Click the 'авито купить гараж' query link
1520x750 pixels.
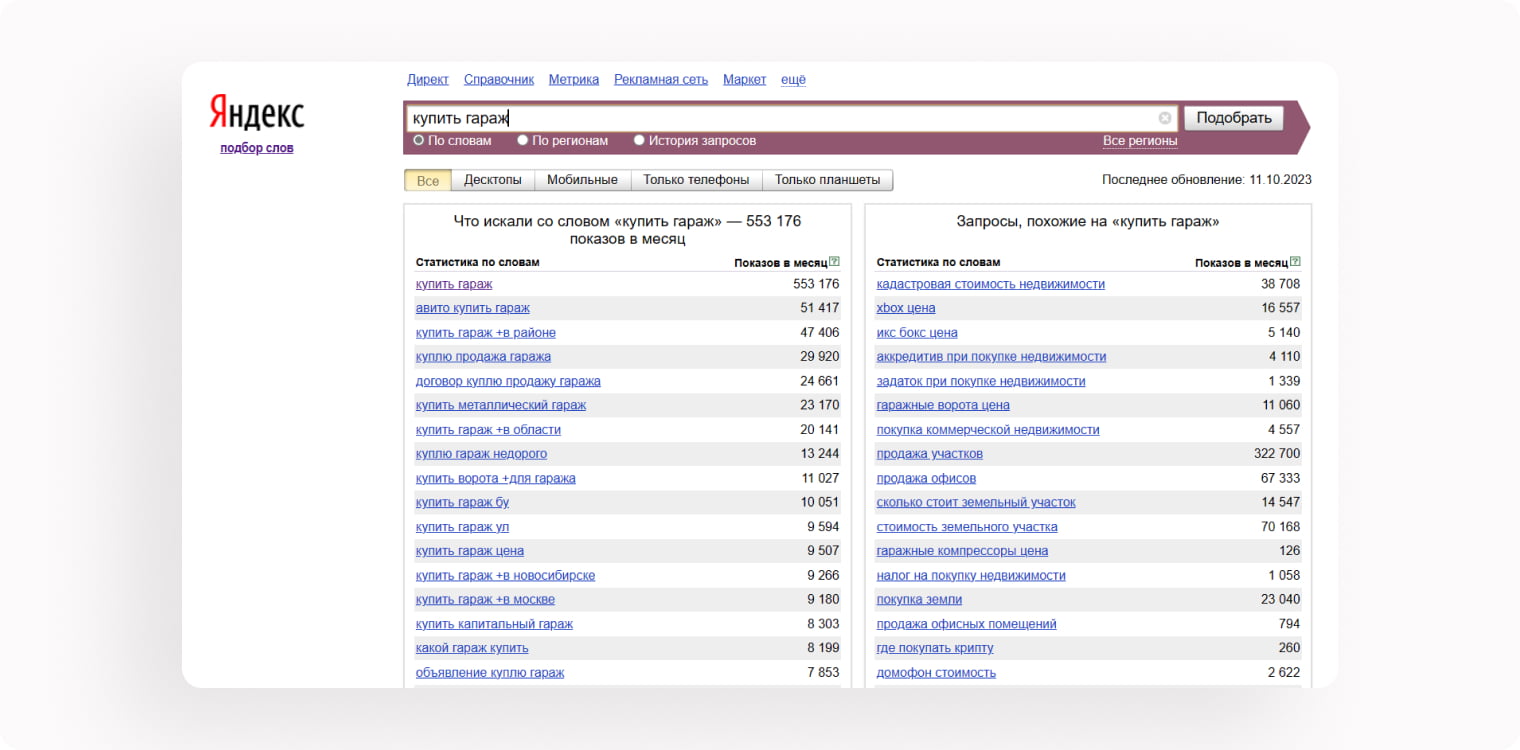(x=472, y=308)
